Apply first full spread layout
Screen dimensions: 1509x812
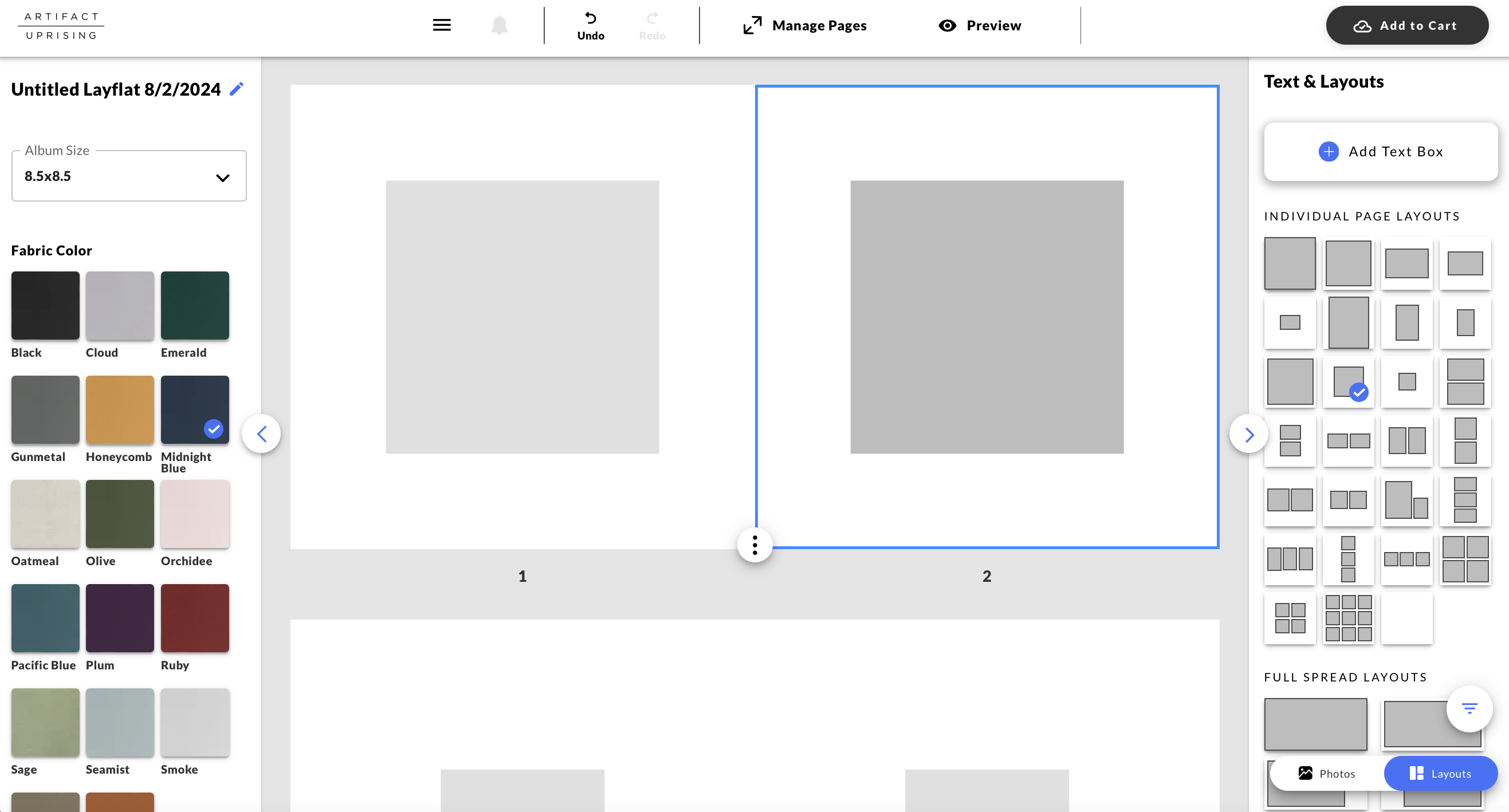pyautogui.click(x=1315, y=724)
